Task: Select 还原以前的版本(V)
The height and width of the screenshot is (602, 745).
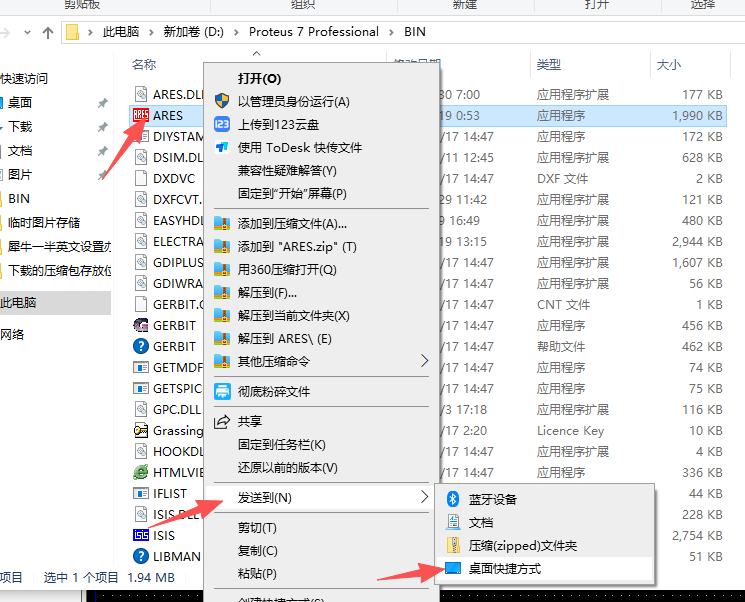Action: pos(287,468)
